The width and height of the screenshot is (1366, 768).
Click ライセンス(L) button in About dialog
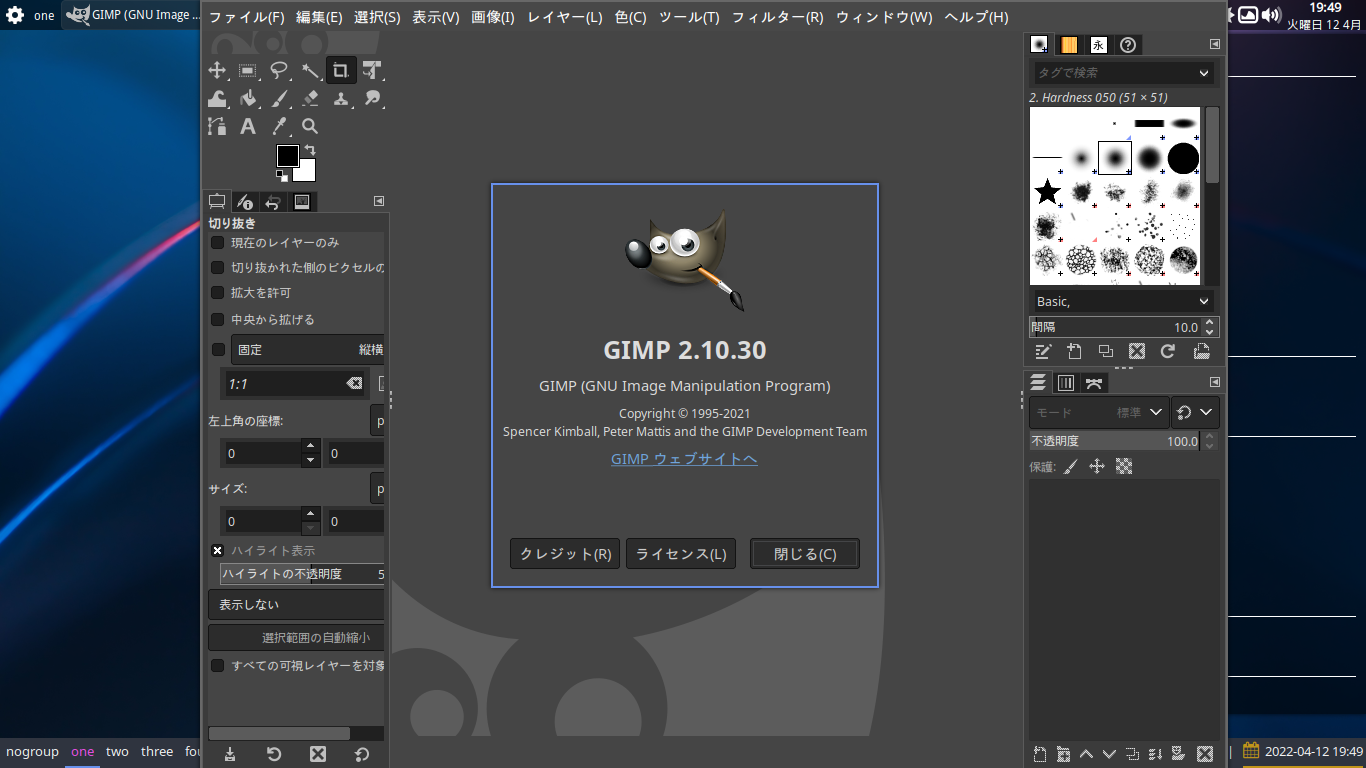coord(681,554)
